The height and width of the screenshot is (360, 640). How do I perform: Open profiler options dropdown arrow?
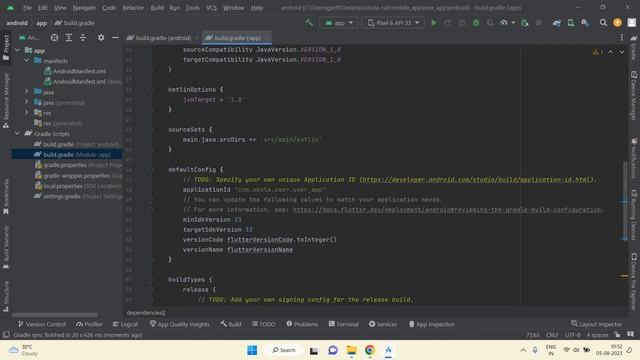(513, 23)
